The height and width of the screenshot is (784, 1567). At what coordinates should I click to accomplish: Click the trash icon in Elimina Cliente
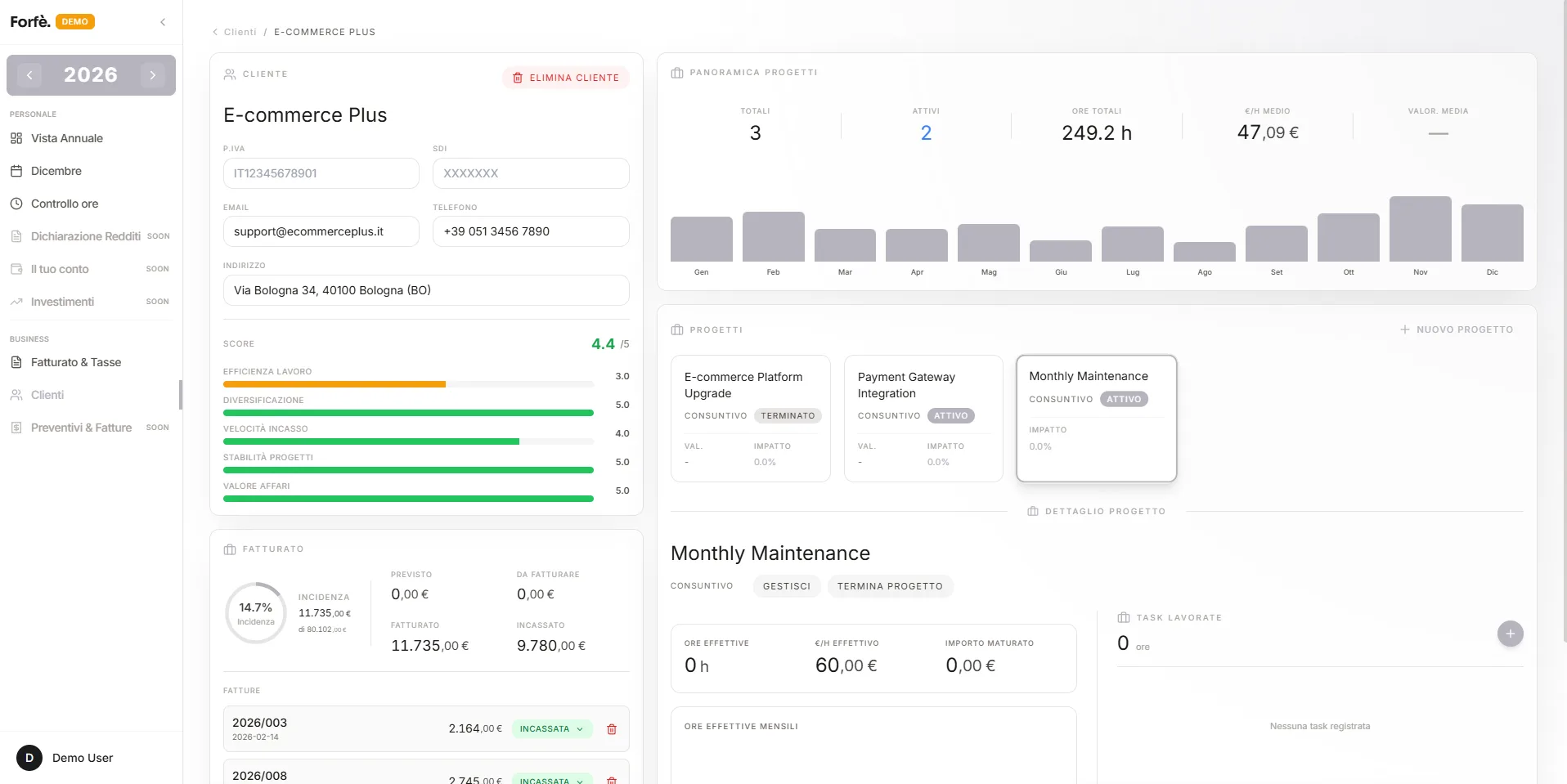(x=518, y=78)
